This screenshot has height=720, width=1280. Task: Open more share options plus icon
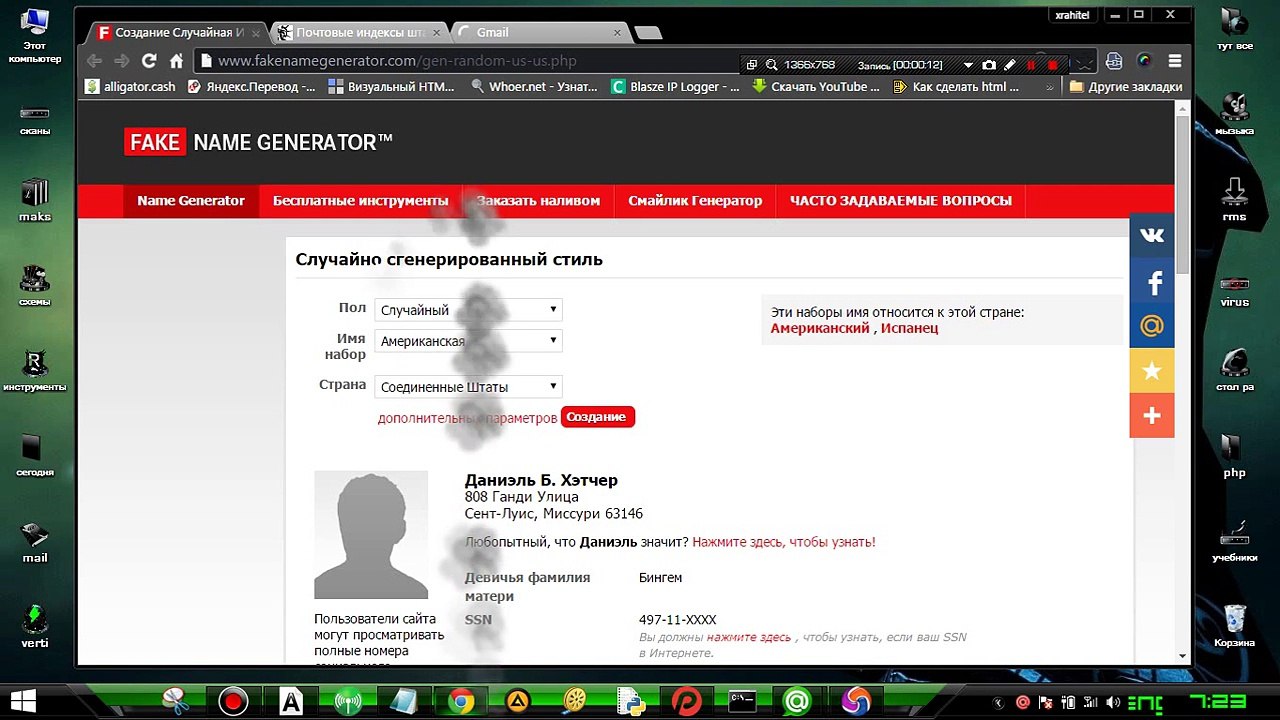[1152, 416]
